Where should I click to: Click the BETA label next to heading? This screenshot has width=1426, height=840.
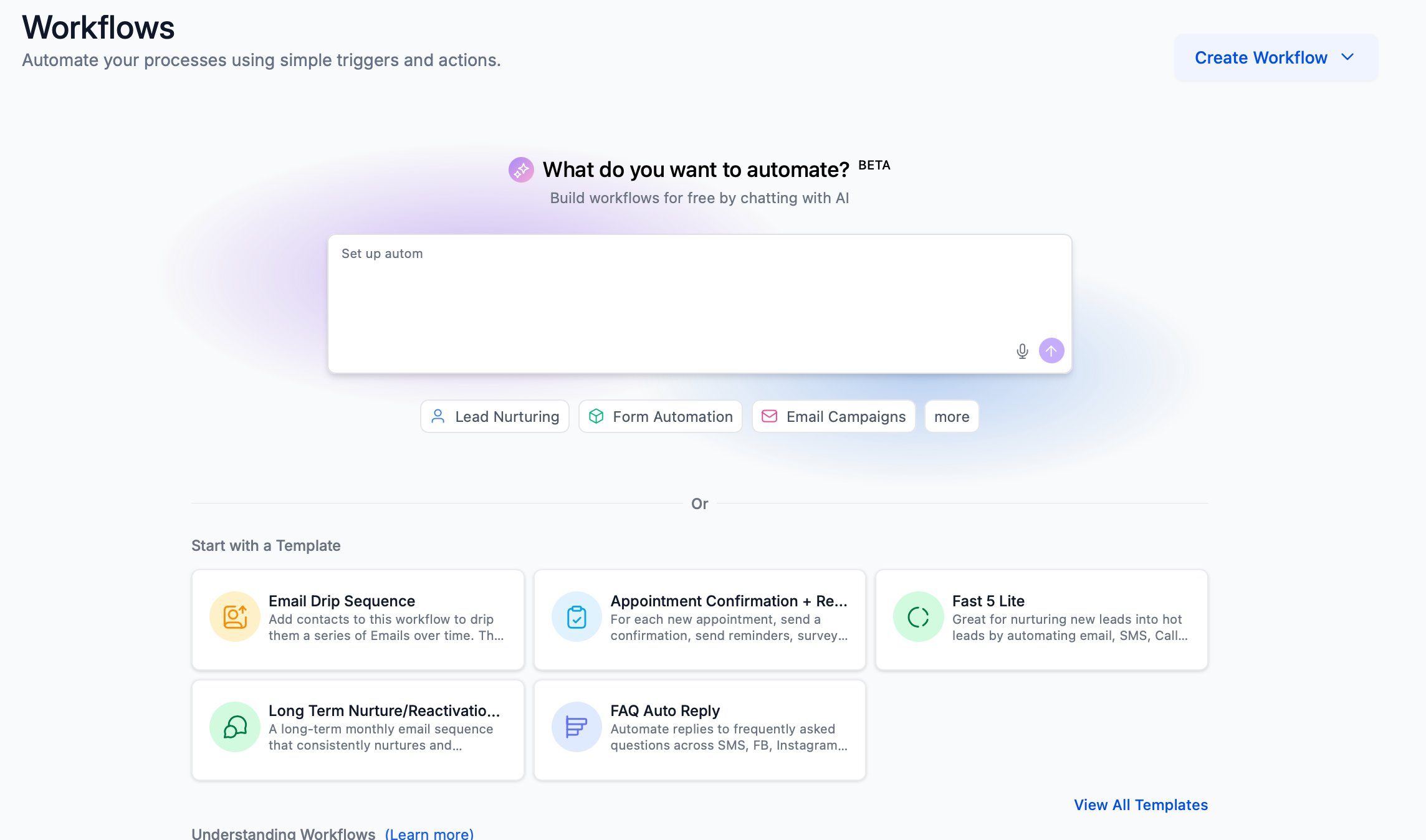(874, 165)
